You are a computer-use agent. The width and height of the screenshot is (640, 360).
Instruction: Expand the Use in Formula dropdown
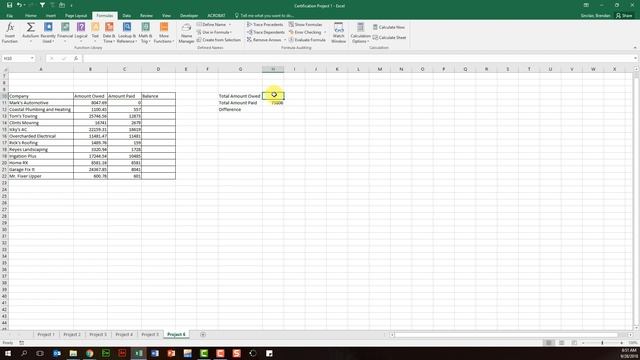coord(231,32)
